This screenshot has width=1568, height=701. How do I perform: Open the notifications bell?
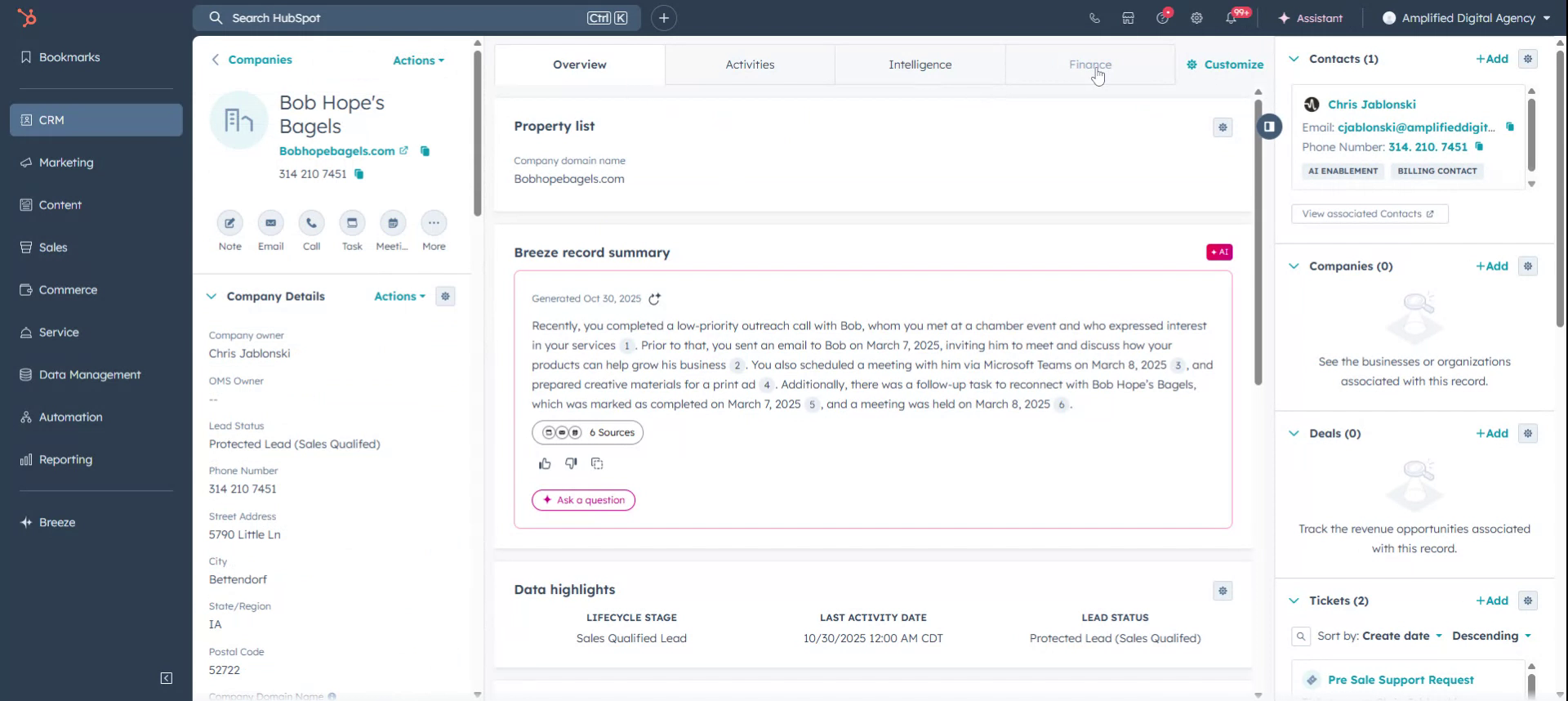[x=1232, y=18]
